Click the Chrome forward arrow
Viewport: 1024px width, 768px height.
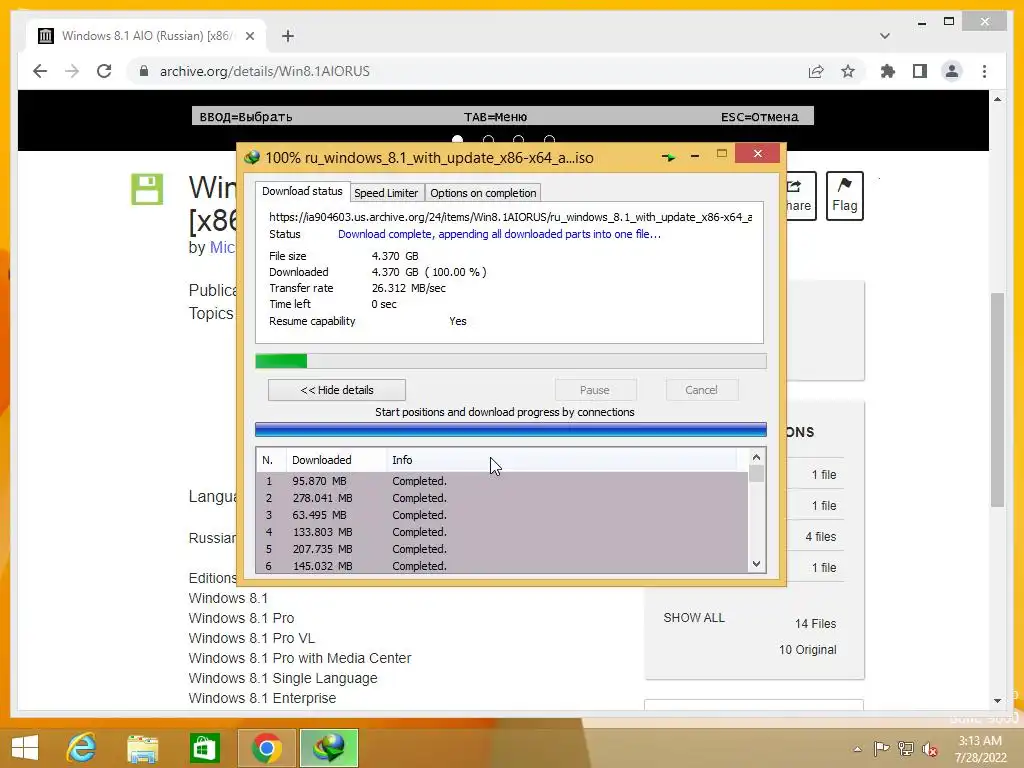[x=72, y=71]
